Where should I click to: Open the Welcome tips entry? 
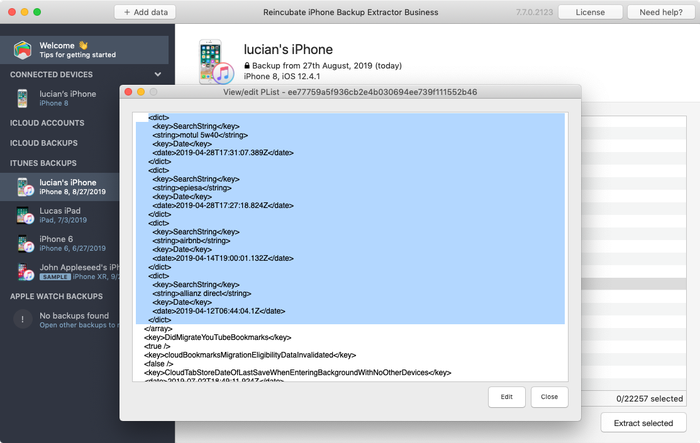84,50
